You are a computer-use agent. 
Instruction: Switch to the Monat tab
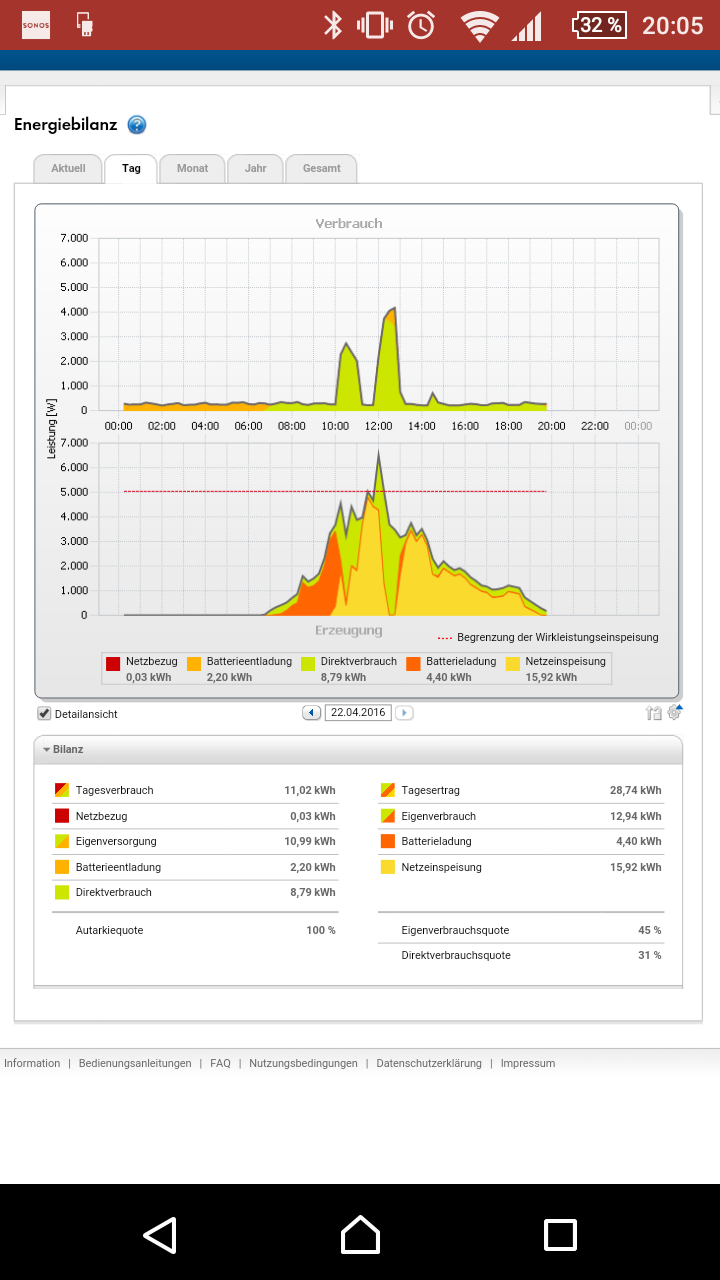coord(192,168)
